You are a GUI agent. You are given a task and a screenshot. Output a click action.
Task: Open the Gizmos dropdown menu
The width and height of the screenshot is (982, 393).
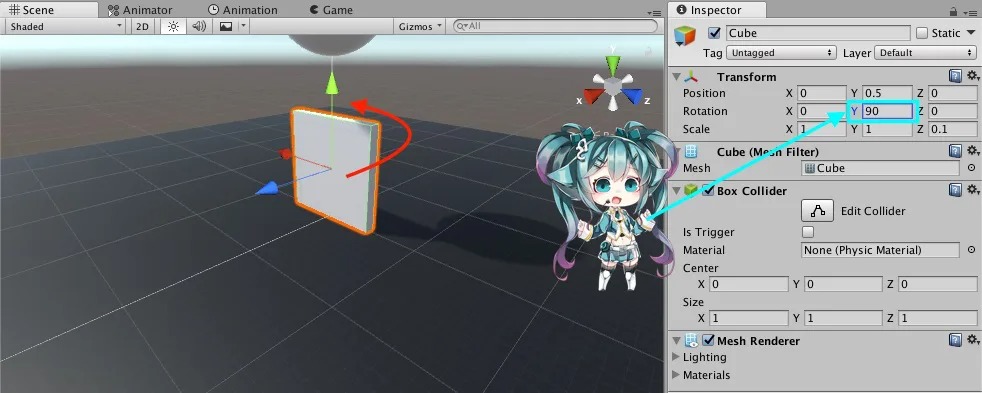coord(420,26)
